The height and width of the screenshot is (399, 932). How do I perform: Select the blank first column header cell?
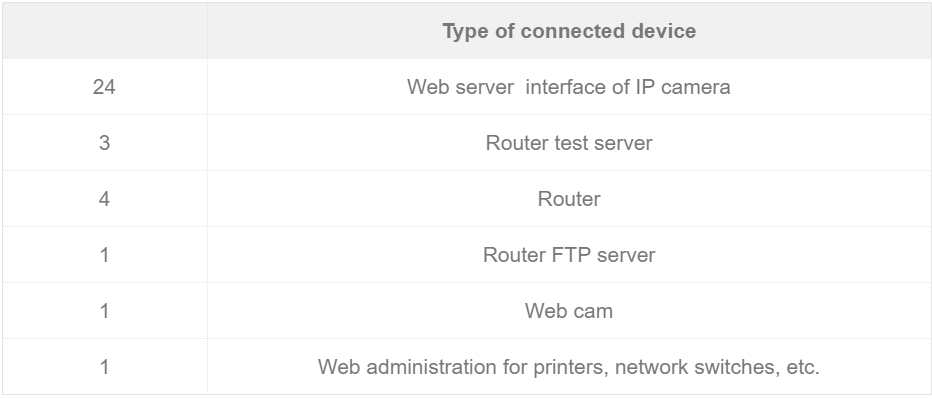pyautogui.click(x=105, y=31)
